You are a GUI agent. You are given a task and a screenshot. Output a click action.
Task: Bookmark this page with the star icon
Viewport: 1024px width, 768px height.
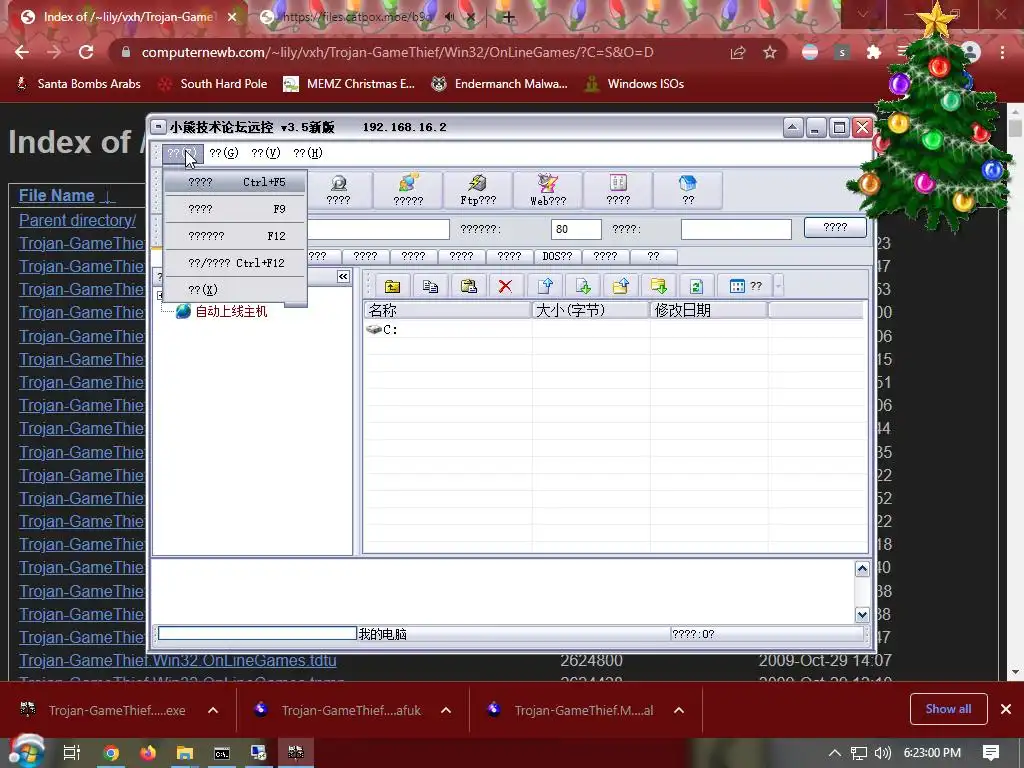click(770, 52)
